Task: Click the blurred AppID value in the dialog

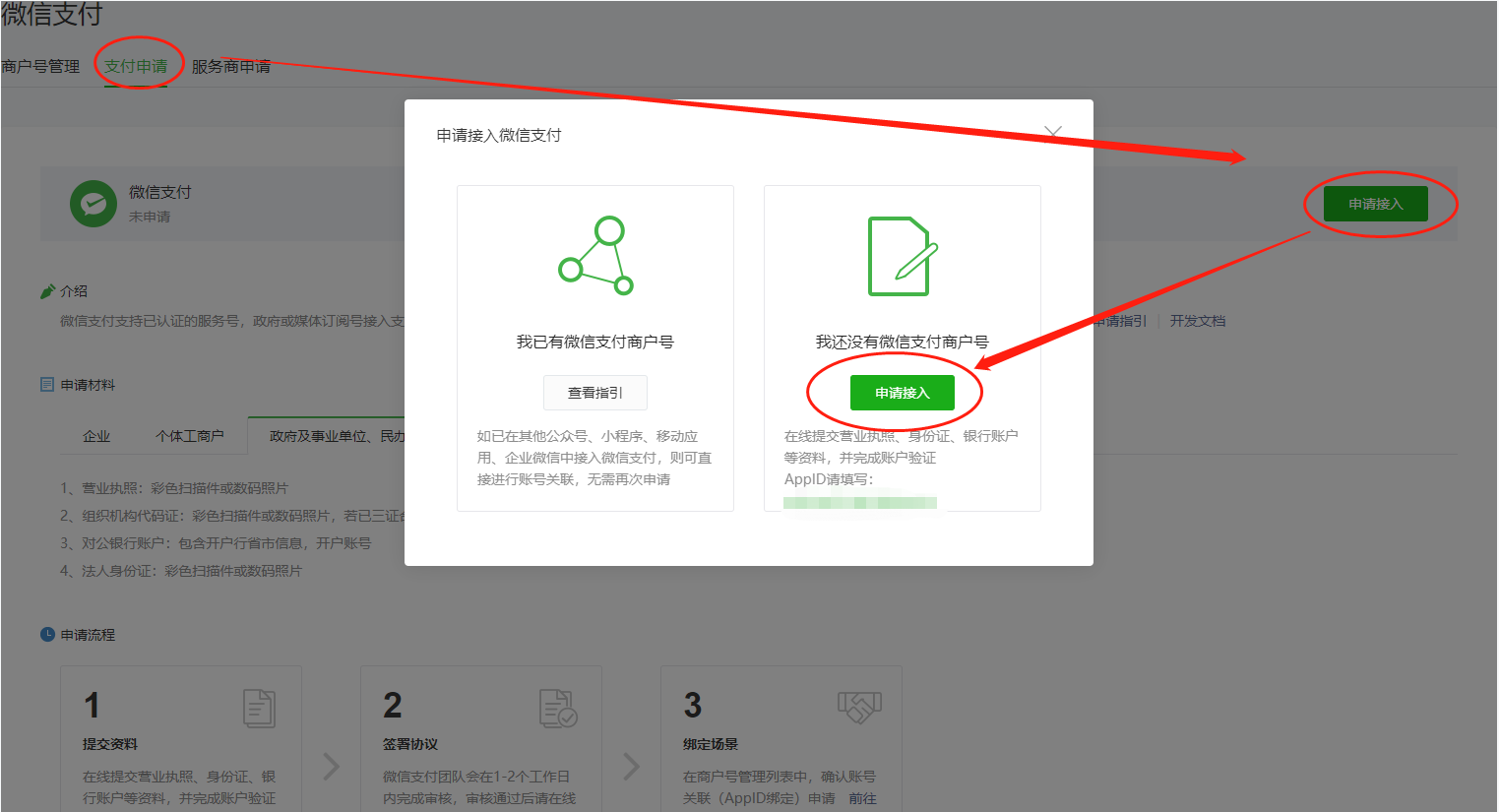Action: pyautogui.click(x=860, y=503)
